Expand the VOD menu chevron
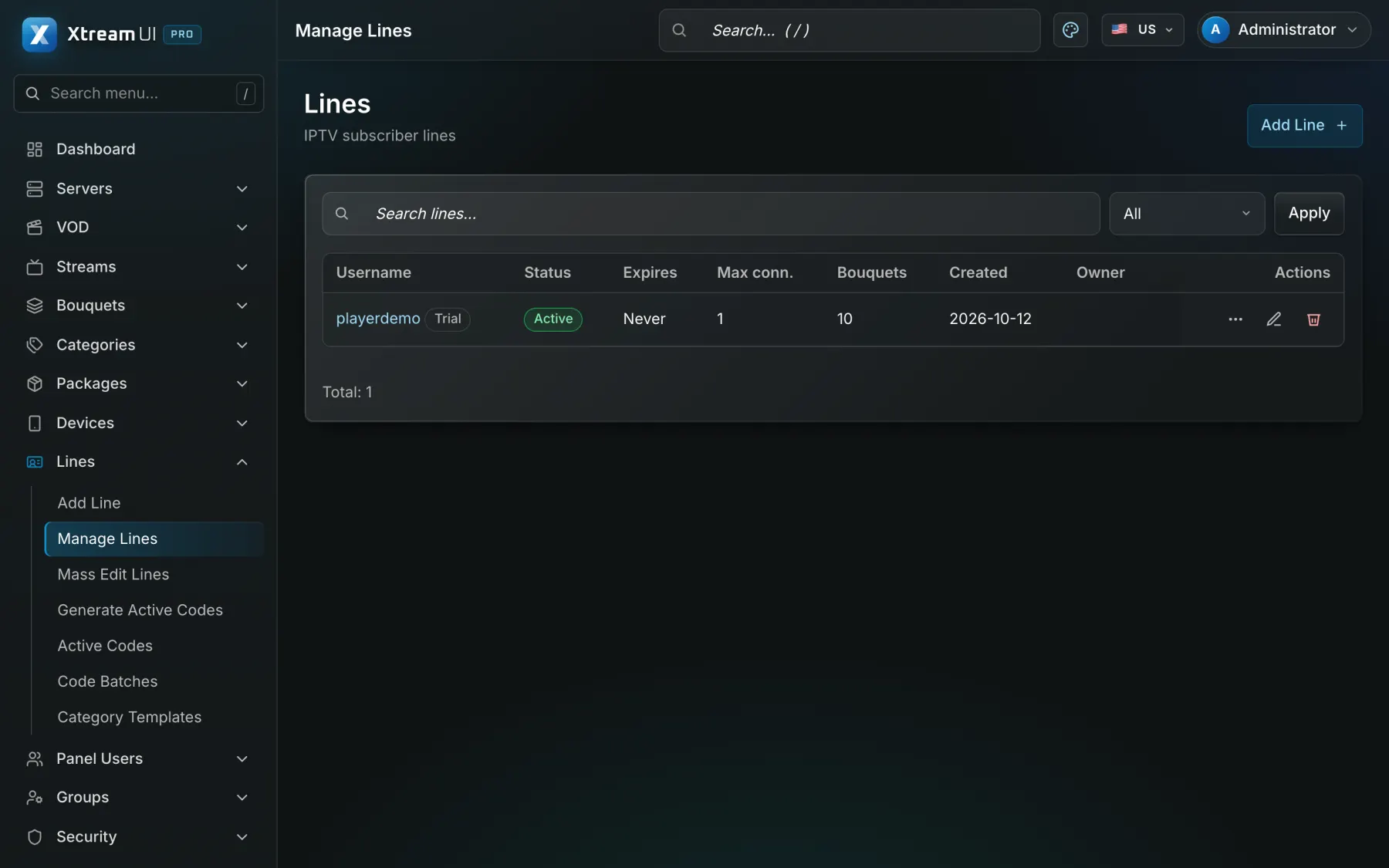Viewport: 1389px width, 868px height. tap(242, 228)
